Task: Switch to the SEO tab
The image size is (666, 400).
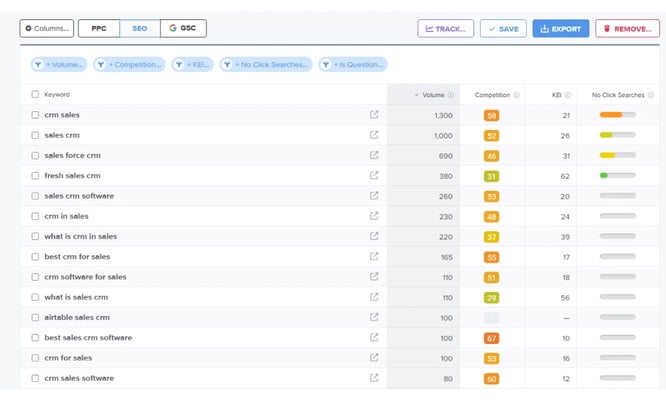Action: point(140,28)
